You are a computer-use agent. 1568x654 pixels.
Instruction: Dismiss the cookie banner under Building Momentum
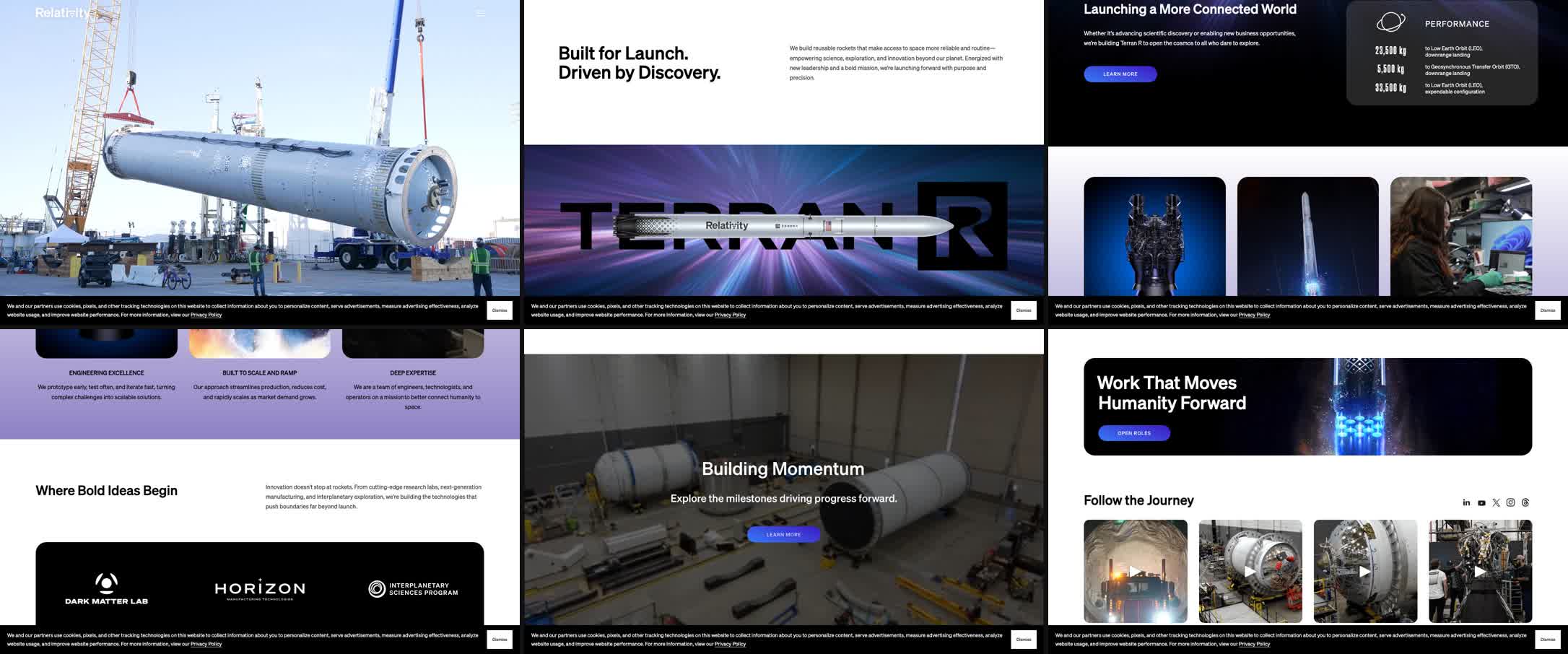click(1024, 640)
